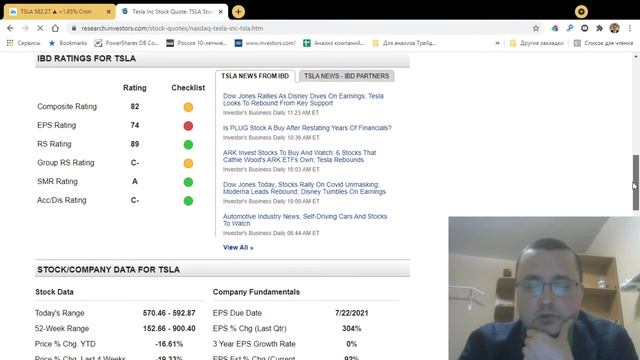Click the scrollbar up arrow
The height and width of the screenshot is (360, 640).
coord(636,56)
